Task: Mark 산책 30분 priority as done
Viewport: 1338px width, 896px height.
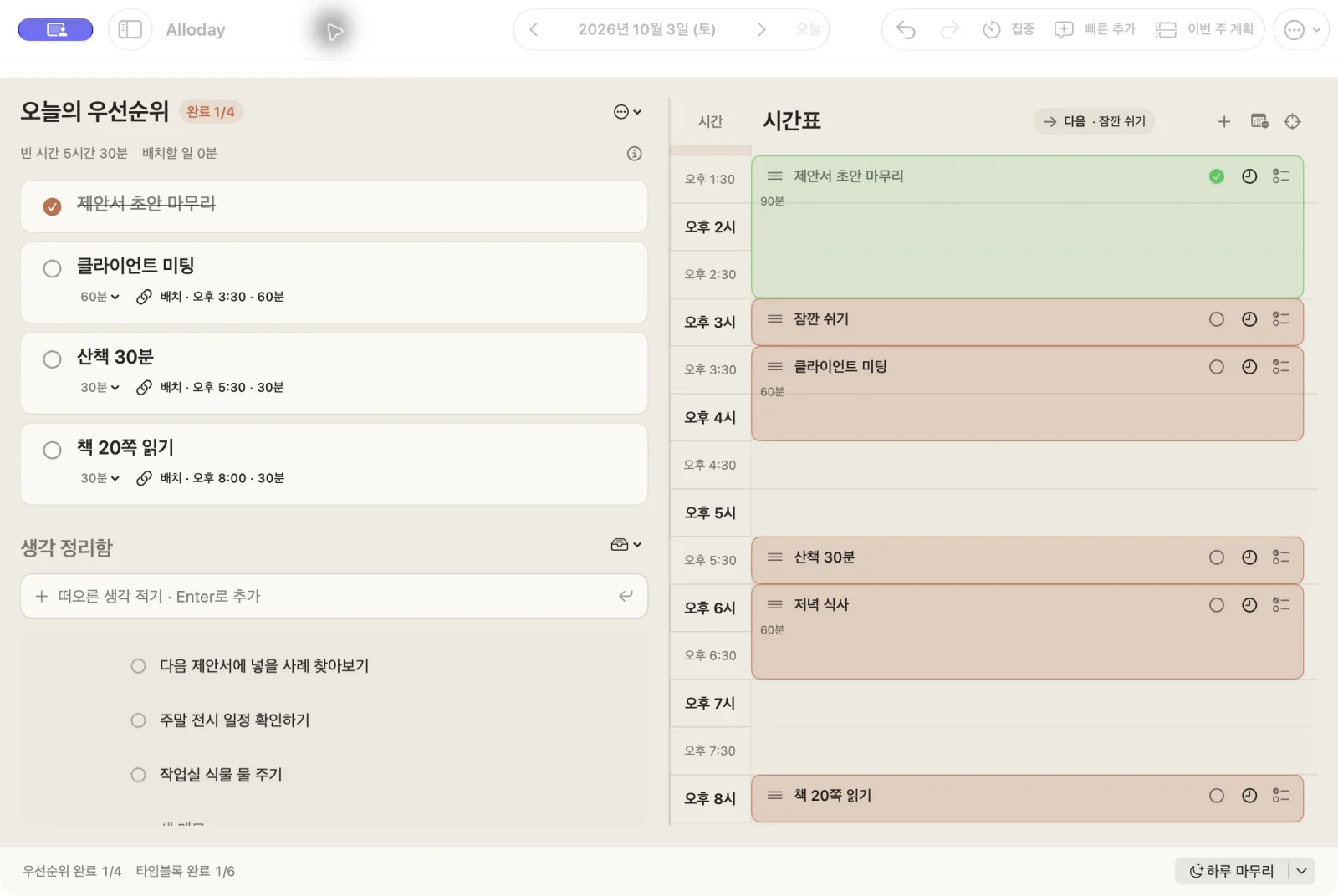Action: tap(52, 359)
